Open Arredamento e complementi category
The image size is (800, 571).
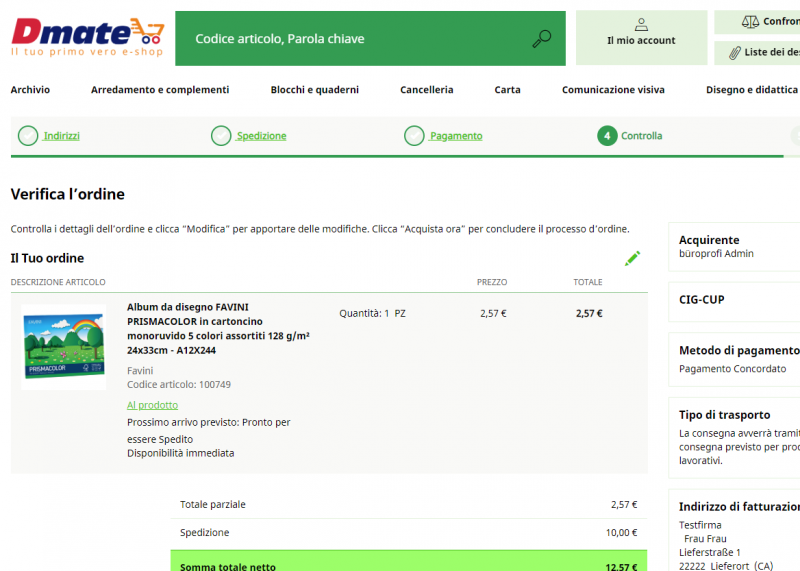pyautogui.click(x=160, y=90)
